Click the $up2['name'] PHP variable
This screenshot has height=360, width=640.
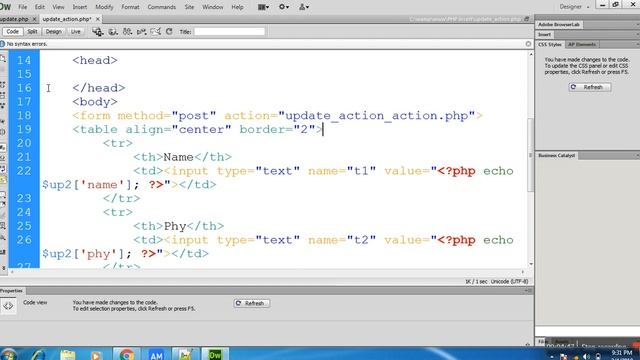pyautogui.click(x=87, y=185)
